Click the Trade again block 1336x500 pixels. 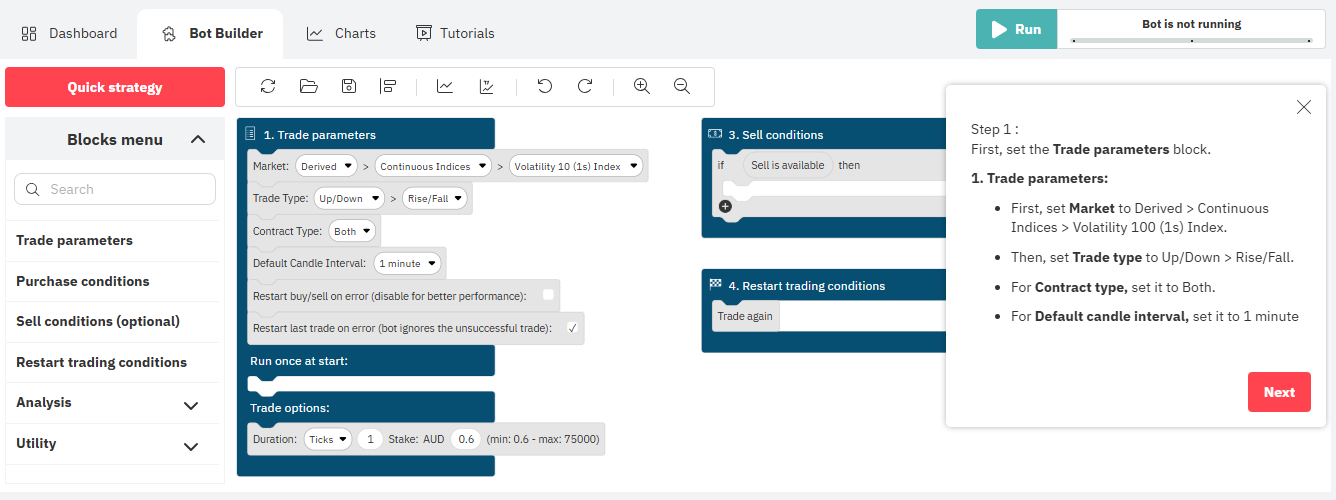744,316
